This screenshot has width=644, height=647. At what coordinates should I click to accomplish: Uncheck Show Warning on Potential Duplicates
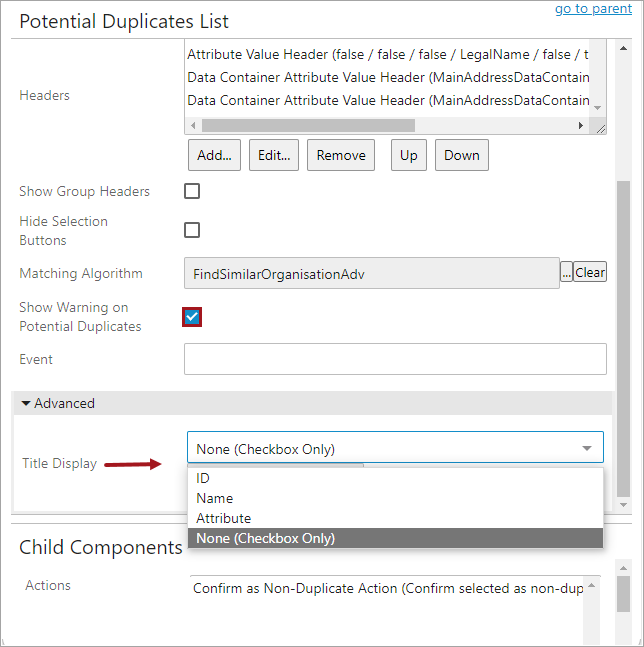click(x=192, y=317)
